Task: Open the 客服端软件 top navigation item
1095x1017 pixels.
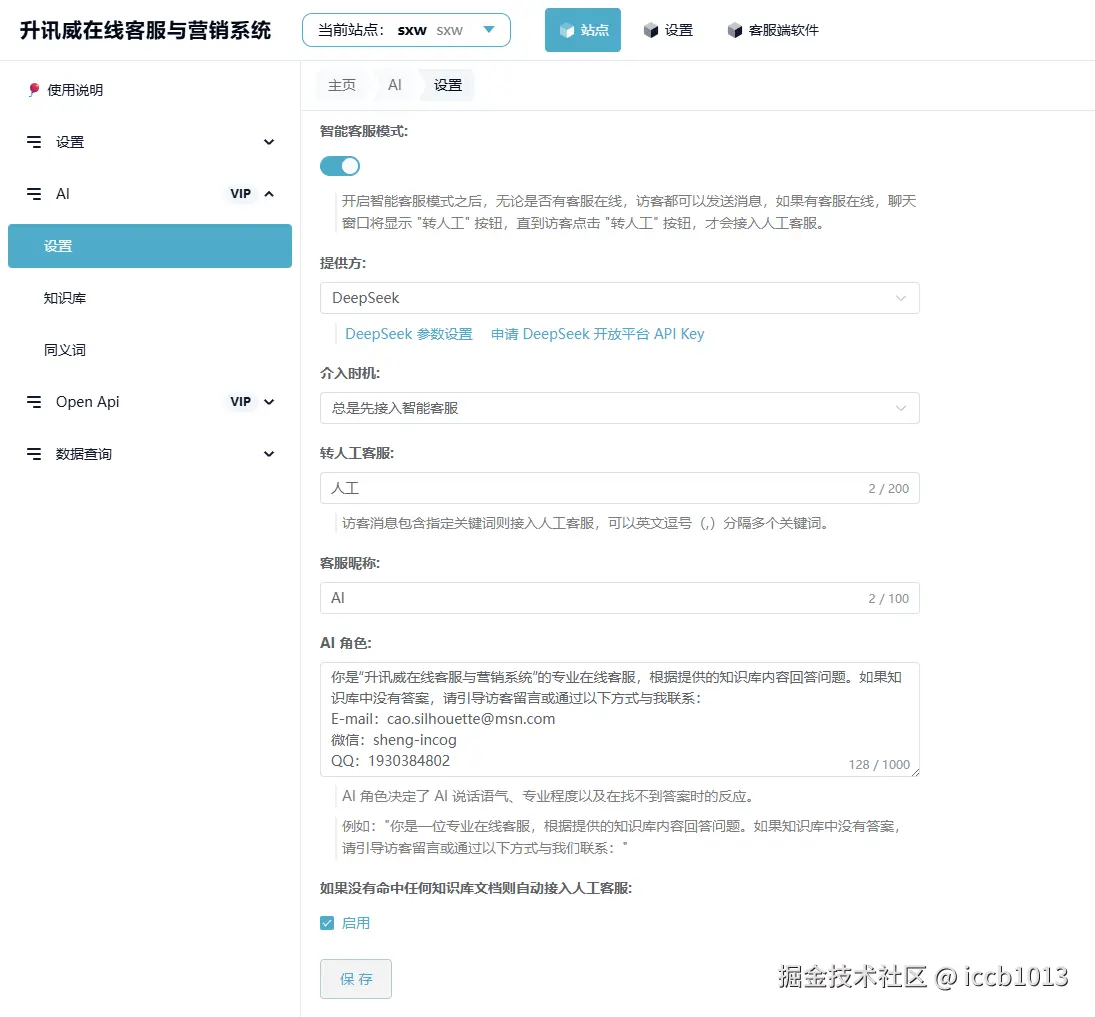Action: point(773,30)
